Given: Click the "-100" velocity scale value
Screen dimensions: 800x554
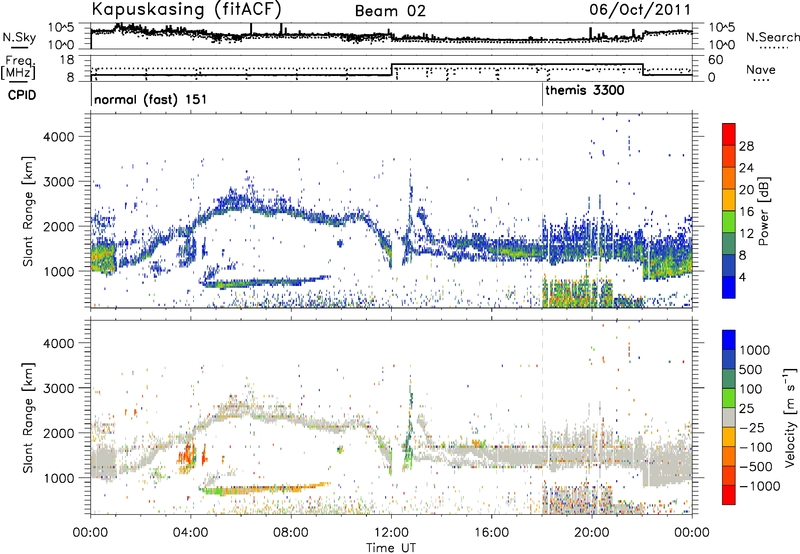Looking at the screenshot, I should 755,447.
